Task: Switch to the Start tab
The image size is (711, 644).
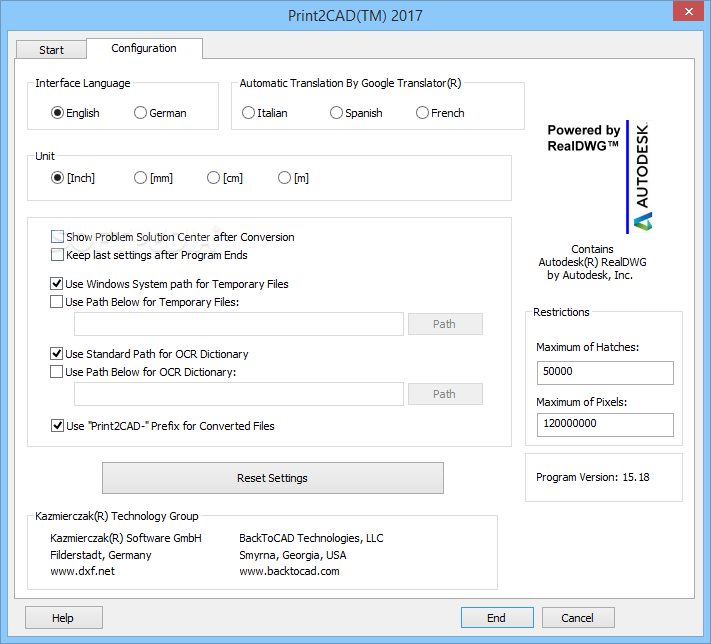Action: tap(51, 50)
